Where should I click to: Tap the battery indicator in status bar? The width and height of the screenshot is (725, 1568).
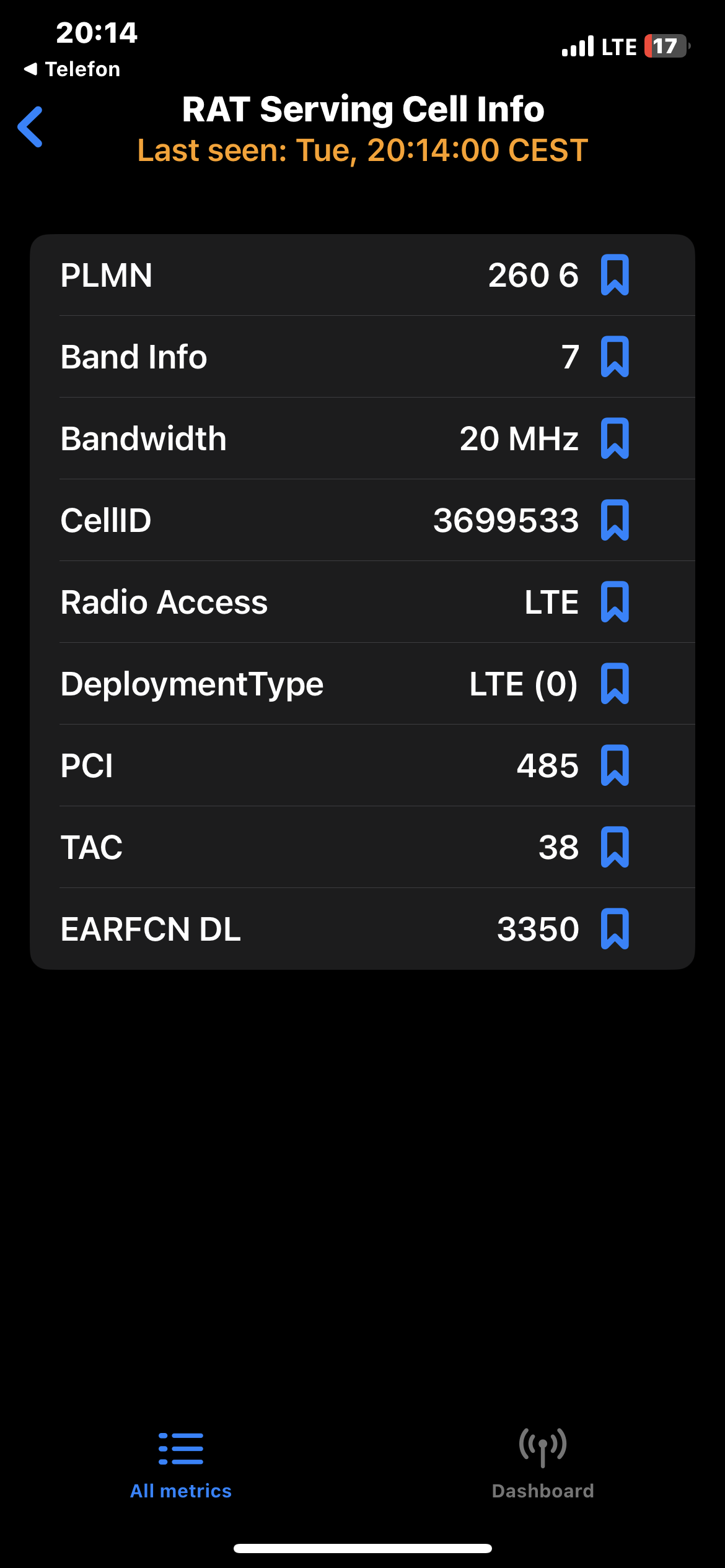point(666,46)
